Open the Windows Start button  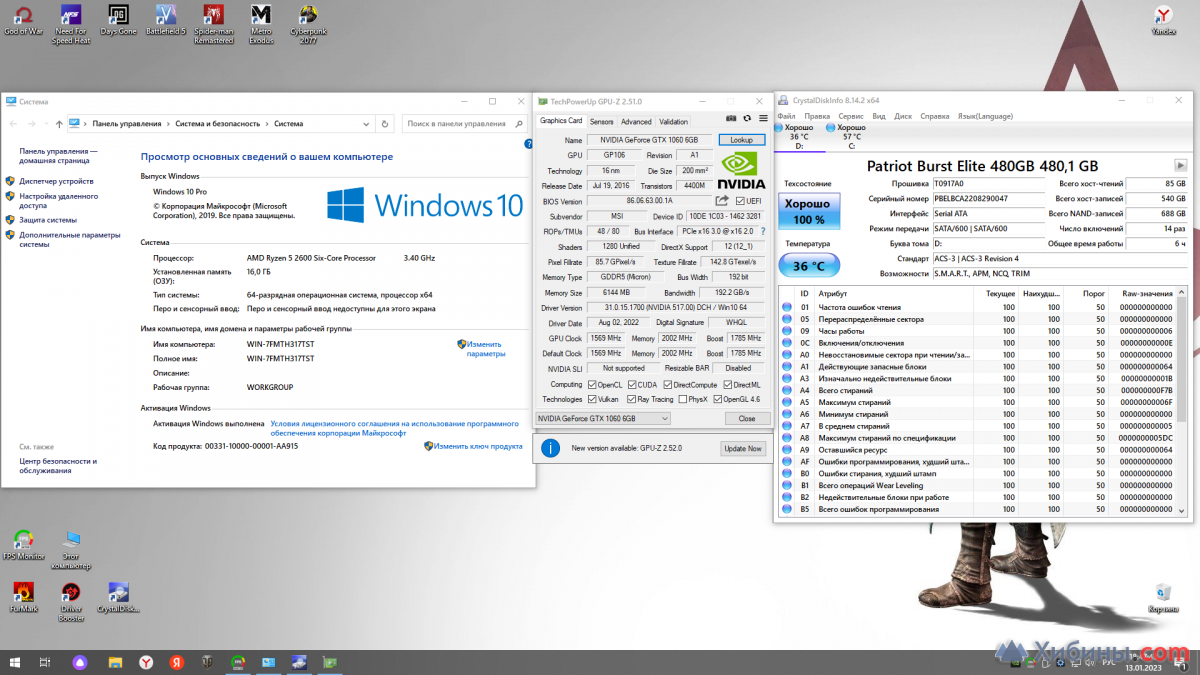click(15, 662)
